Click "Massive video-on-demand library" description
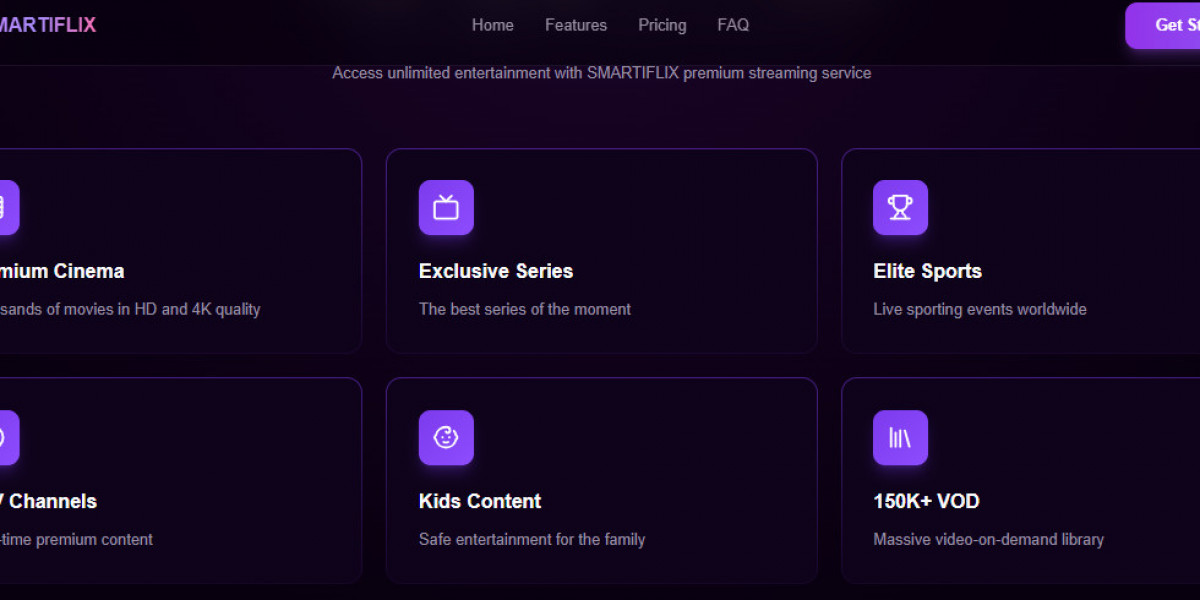The height and width of the screenshot is (600, 1200). pyautogui.click(x=988, y=539)
